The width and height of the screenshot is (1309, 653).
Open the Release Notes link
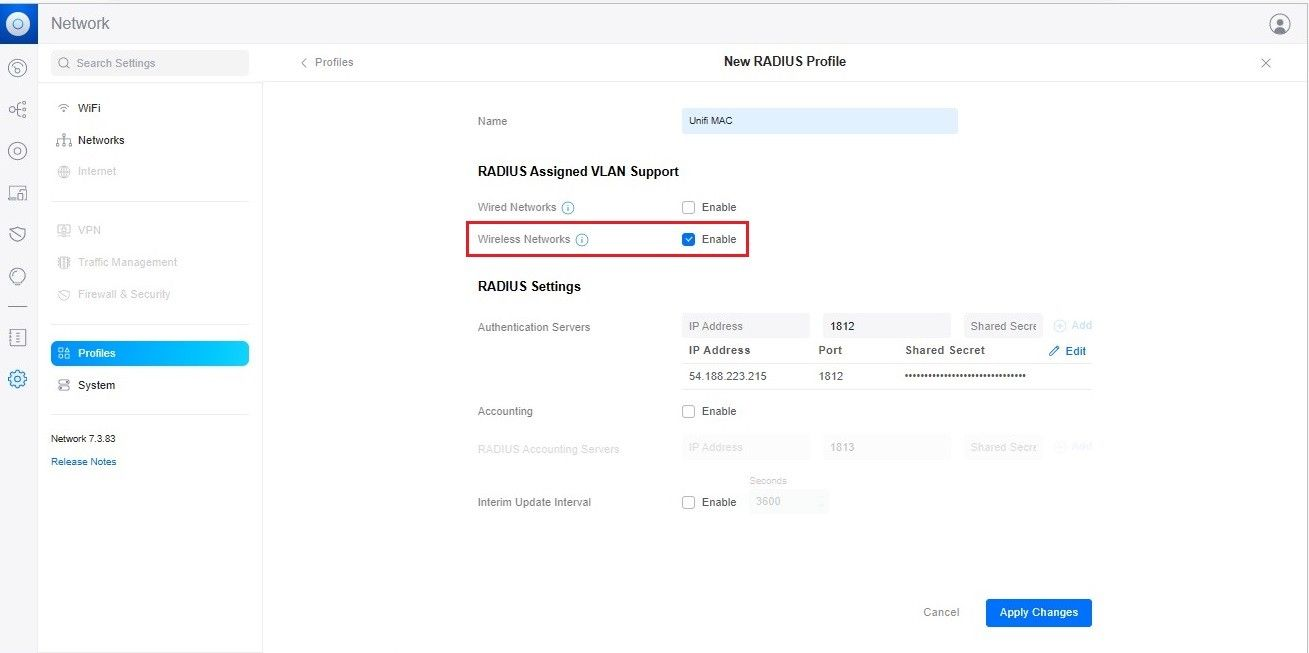pyautogui.click(x=84, y=462)
